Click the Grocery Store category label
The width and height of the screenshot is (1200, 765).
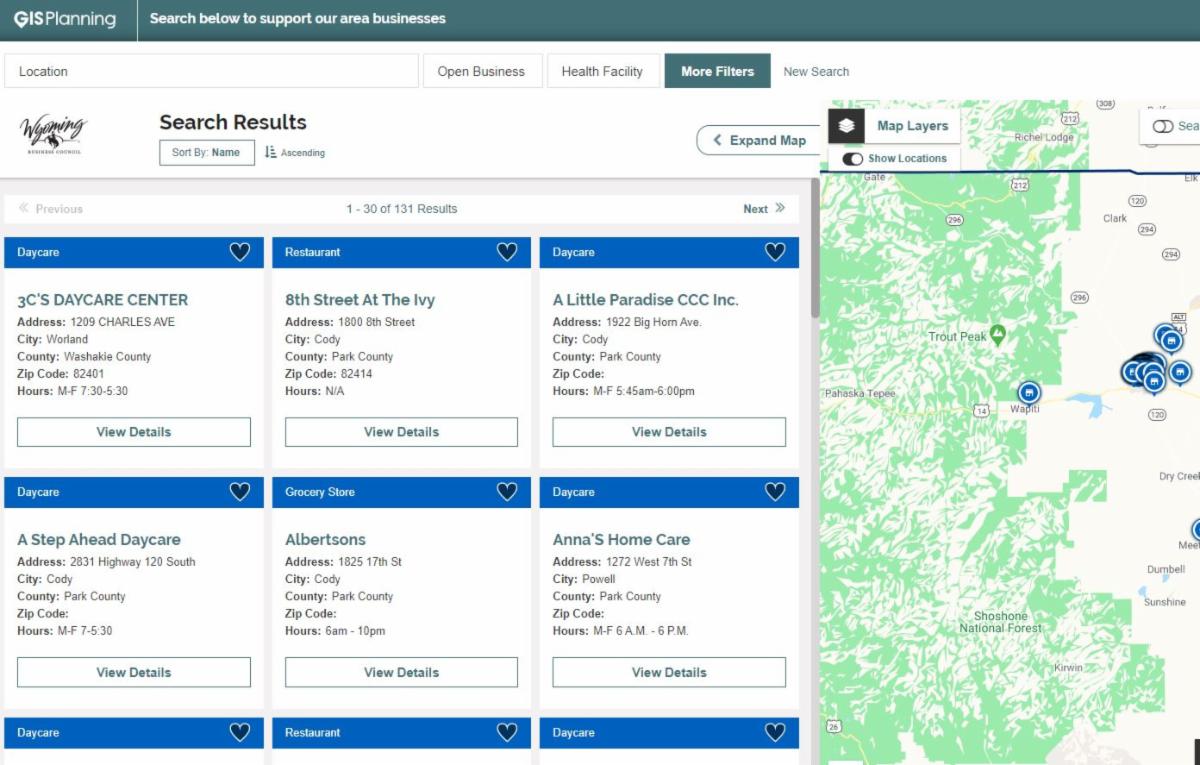(320, 492)
